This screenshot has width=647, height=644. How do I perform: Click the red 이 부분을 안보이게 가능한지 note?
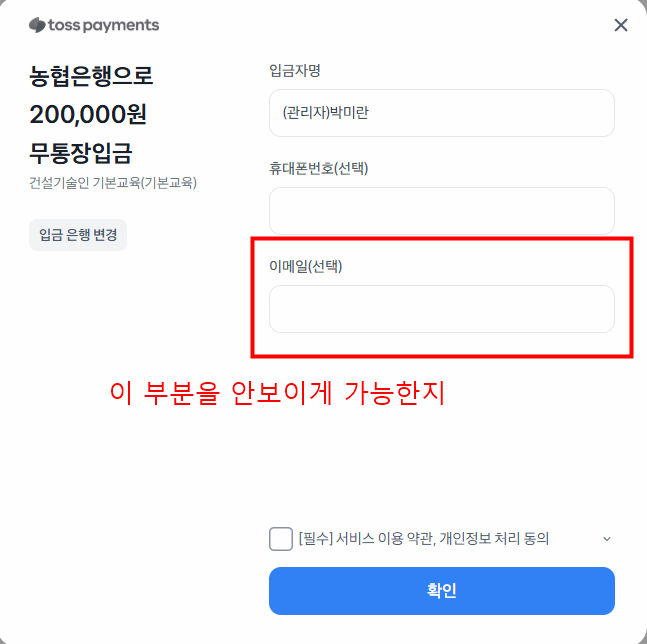tap(276, 393)
